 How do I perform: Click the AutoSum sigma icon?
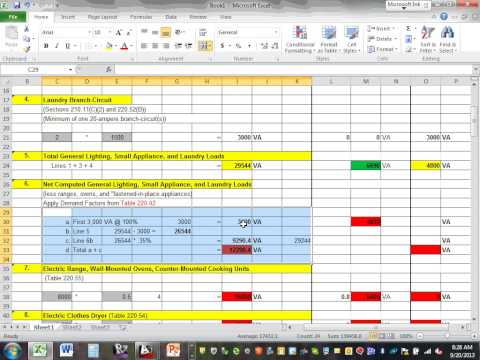[408, 29]
